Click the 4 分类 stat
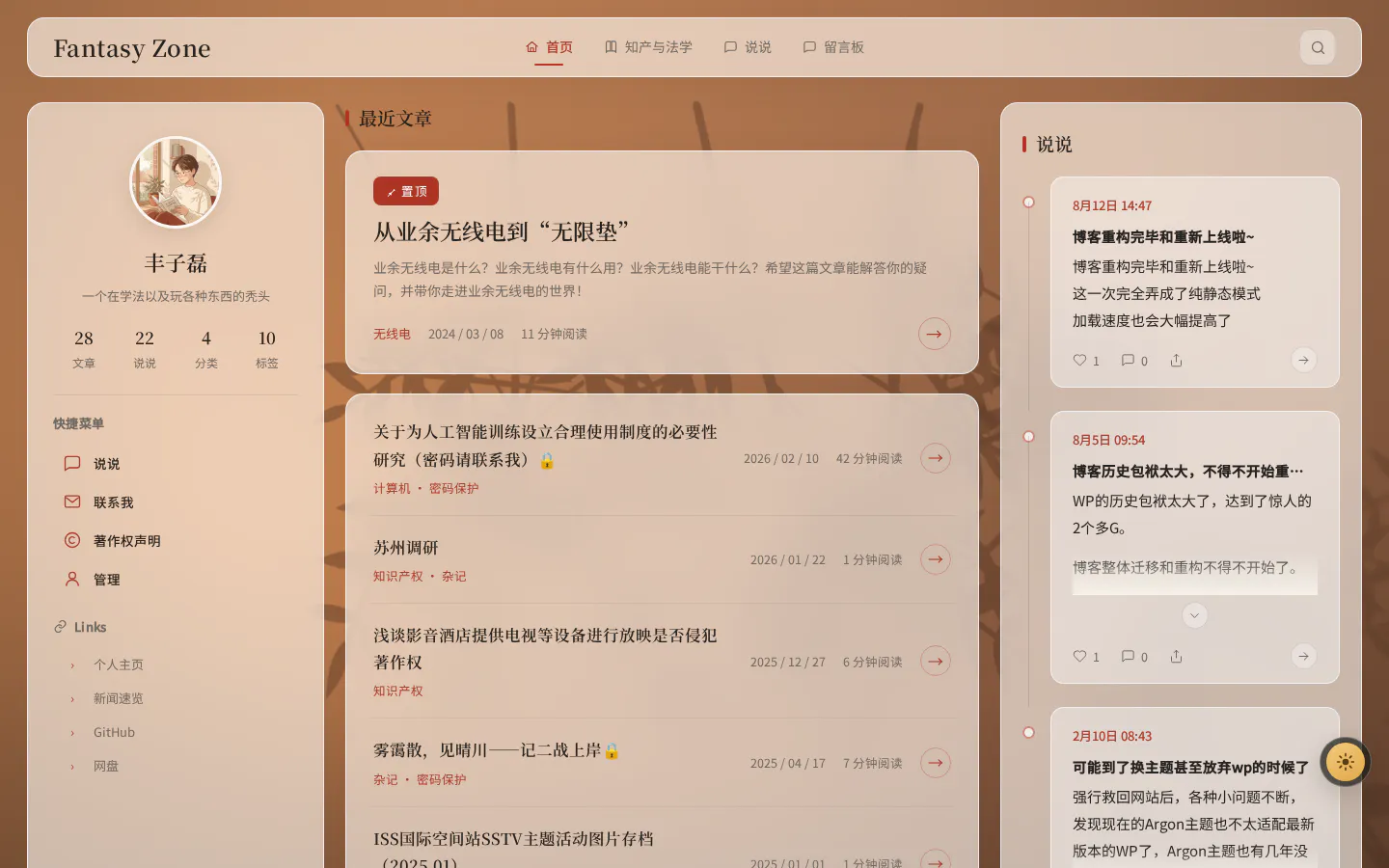The image size is (1389, 868). click(205, 349)
